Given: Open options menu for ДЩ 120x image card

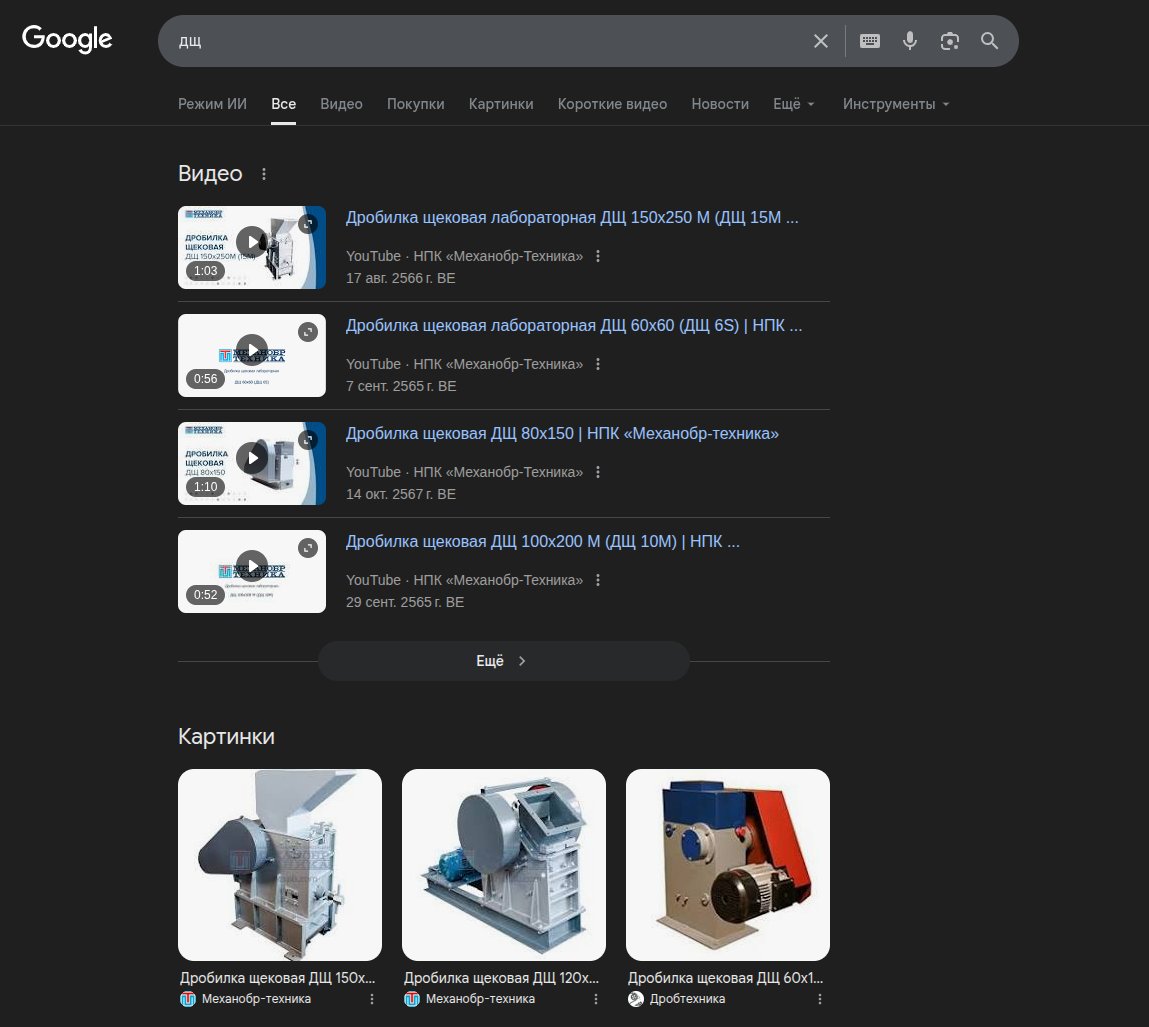Looking at the screenshot, I should click(x=596, y=999).
